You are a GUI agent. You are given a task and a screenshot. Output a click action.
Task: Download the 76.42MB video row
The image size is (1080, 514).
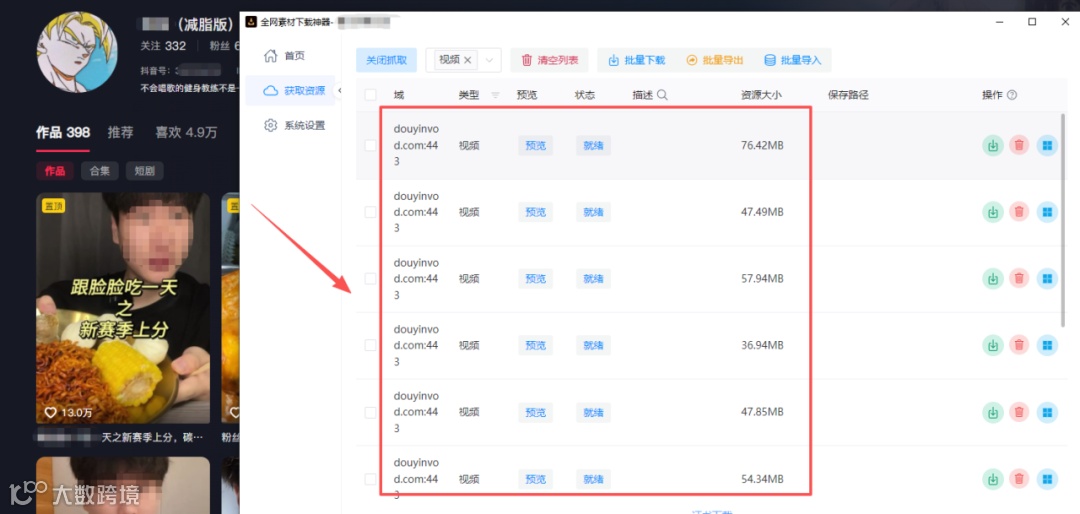993,145
